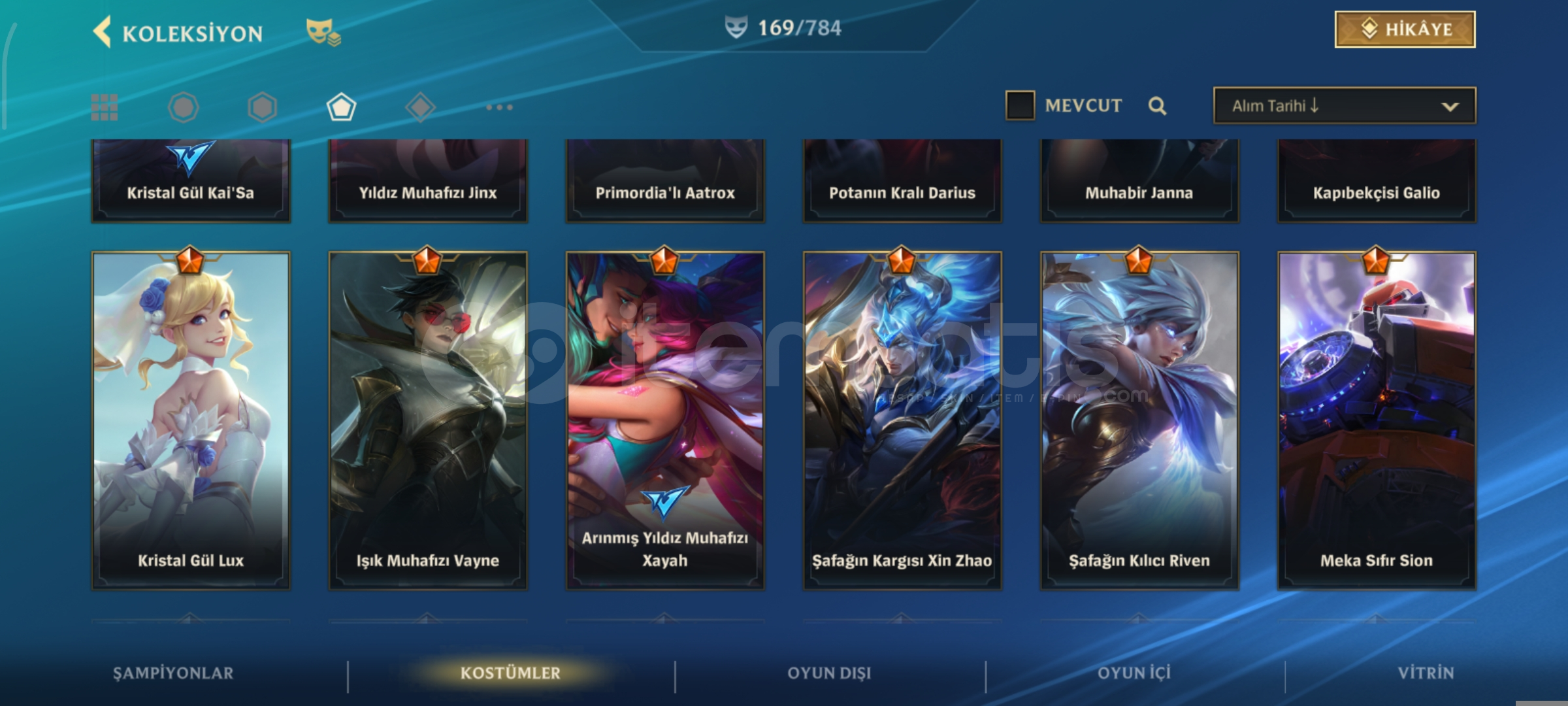This screenshot has height=706, width=1568.
Task: Select the Işık Muhafızı Vayne skin
Action: [x=428, y=420]
